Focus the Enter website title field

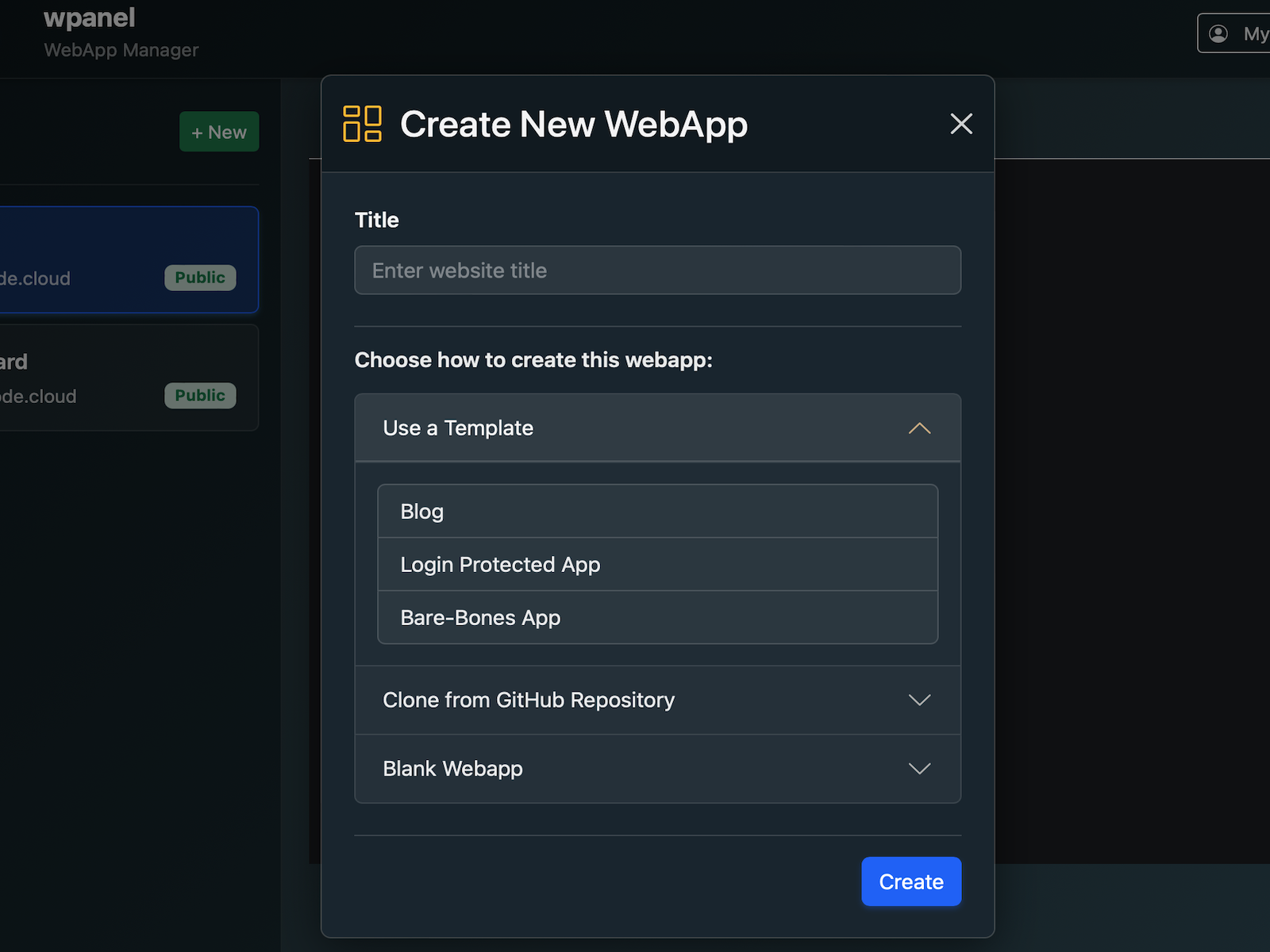(657, 271)
